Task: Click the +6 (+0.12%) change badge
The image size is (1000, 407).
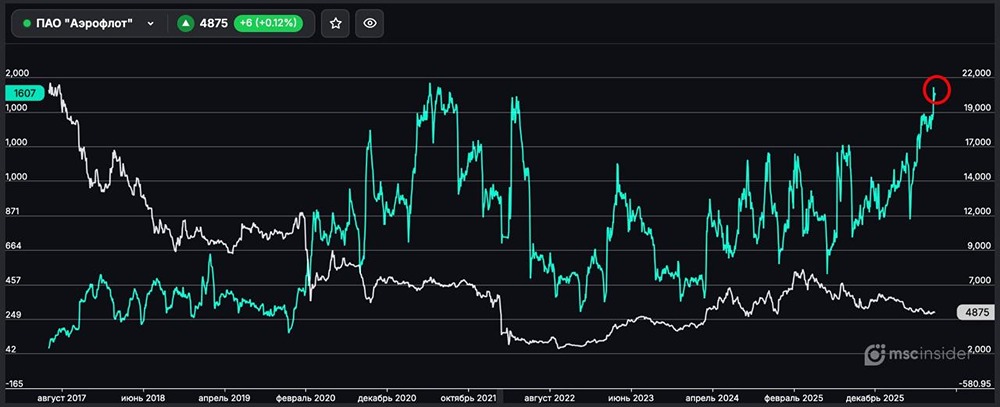Action: click(x=268, y=24)
